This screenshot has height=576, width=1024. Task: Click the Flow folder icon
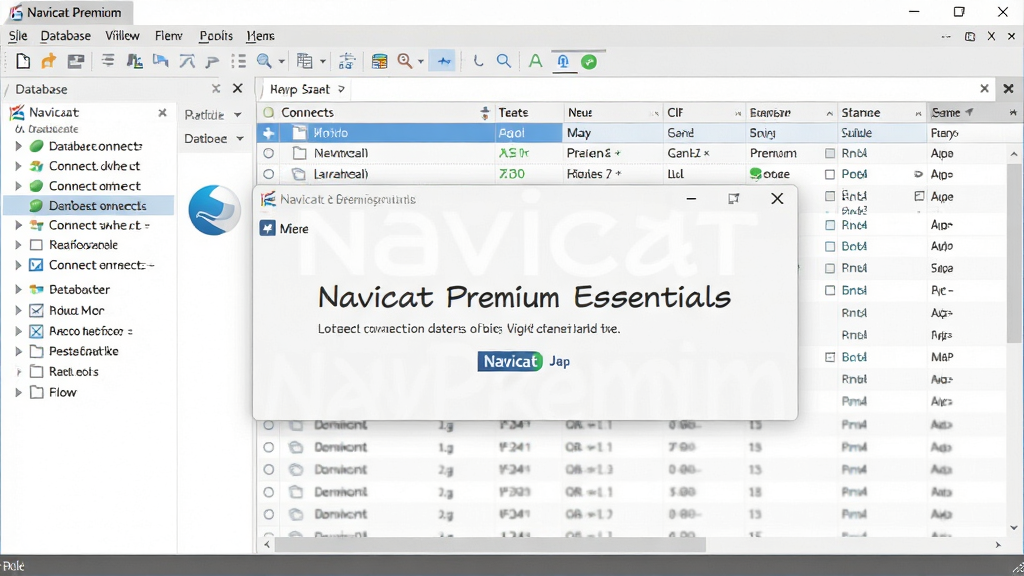(37, 392)
